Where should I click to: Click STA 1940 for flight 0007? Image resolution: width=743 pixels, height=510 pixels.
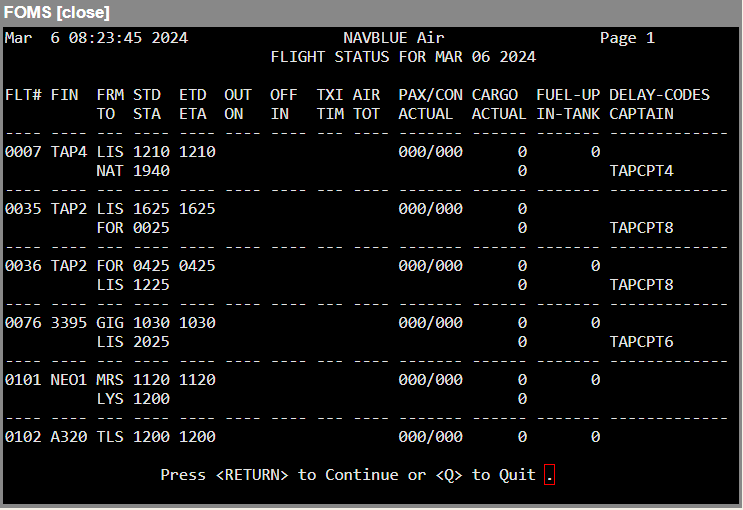pos(151,171)
